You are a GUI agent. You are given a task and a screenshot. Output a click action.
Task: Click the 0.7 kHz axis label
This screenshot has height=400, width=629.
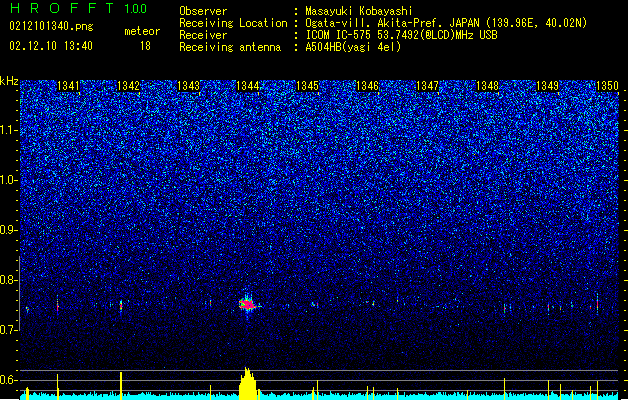tap(8, 330)
